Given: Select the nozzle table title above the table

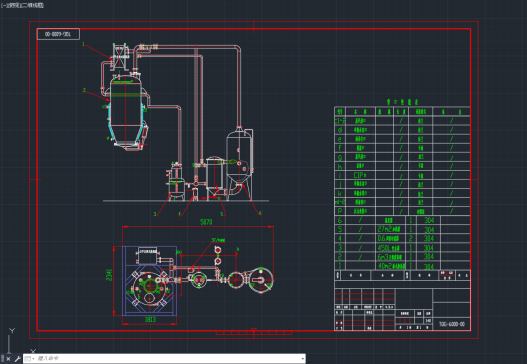Looking at the screenshot, I should (x=402, y=102).
